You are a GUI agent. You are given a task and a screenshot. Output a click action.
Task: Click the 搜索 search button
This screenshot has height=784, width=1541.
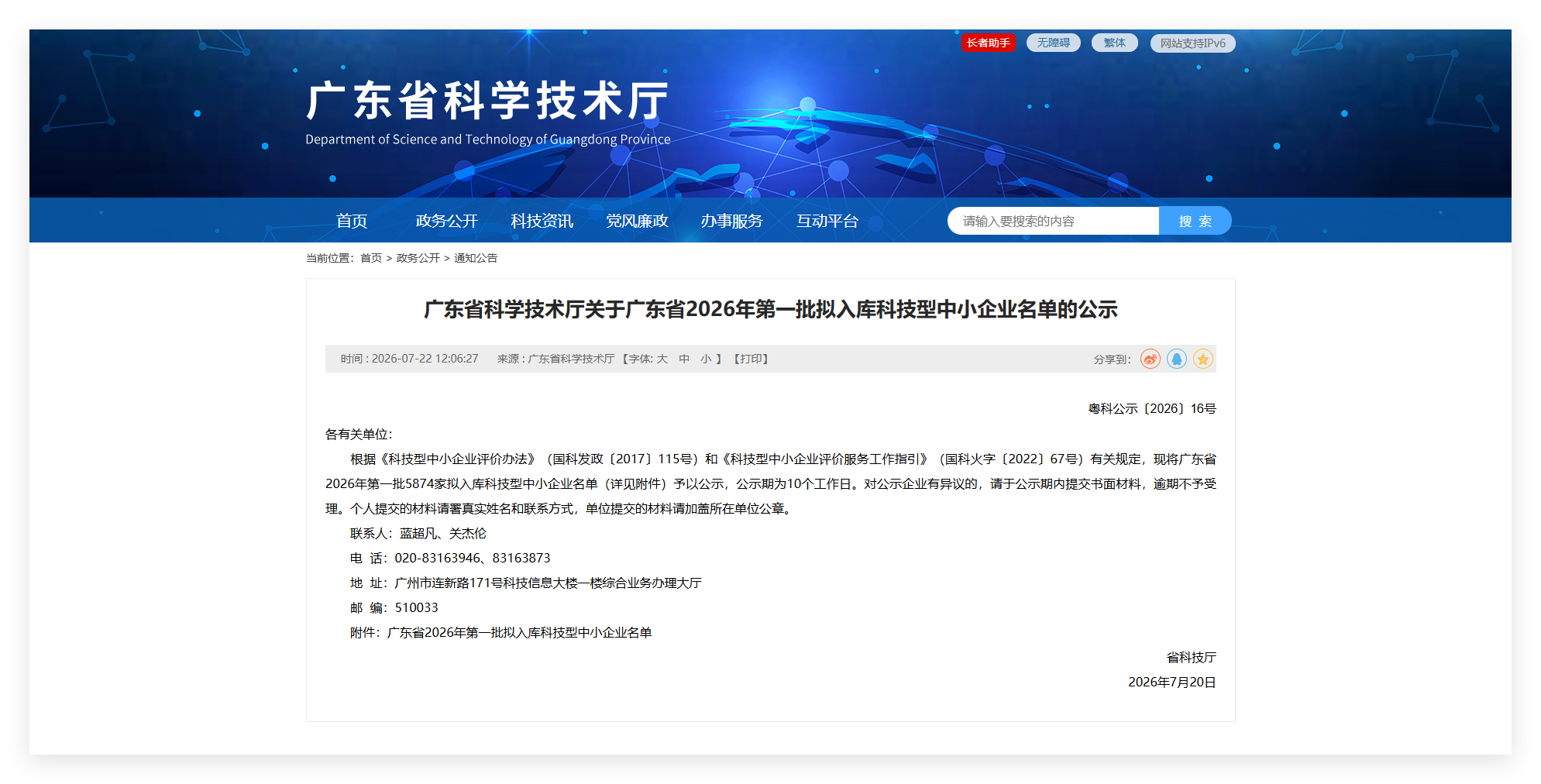(1195, 221)
